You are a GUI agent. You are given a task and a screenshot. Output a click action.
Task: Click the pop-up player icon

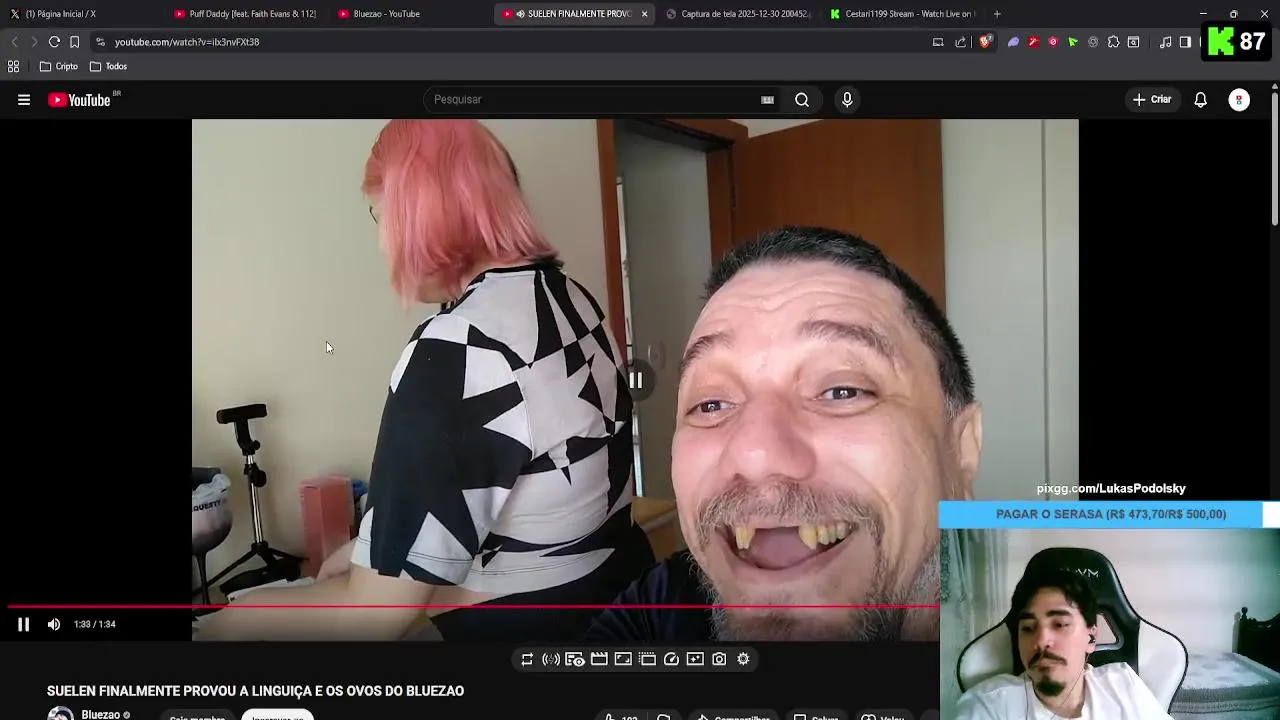coord(647,659)
